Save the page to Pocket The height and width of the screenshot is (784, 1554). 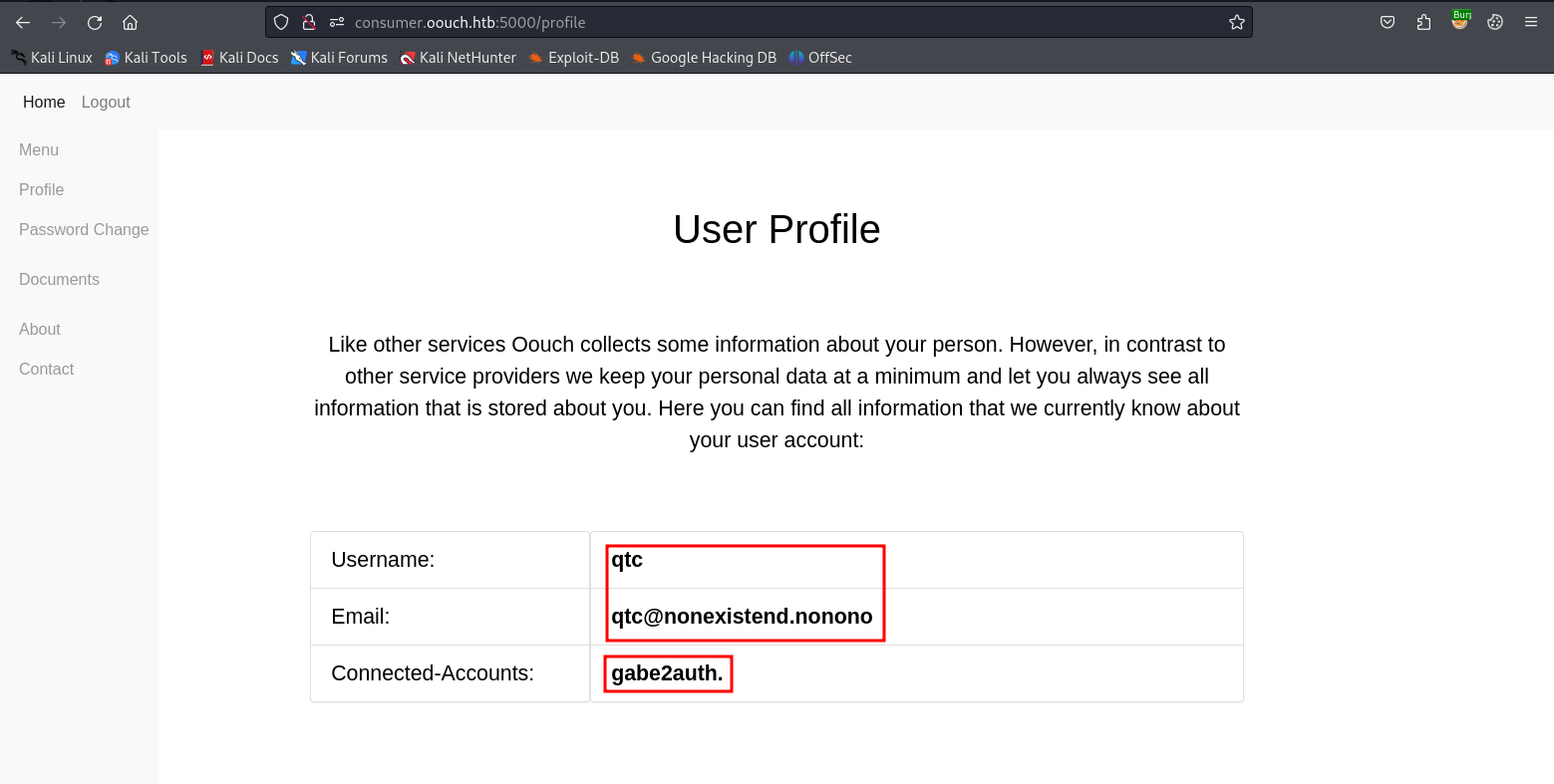point(1387,22)
